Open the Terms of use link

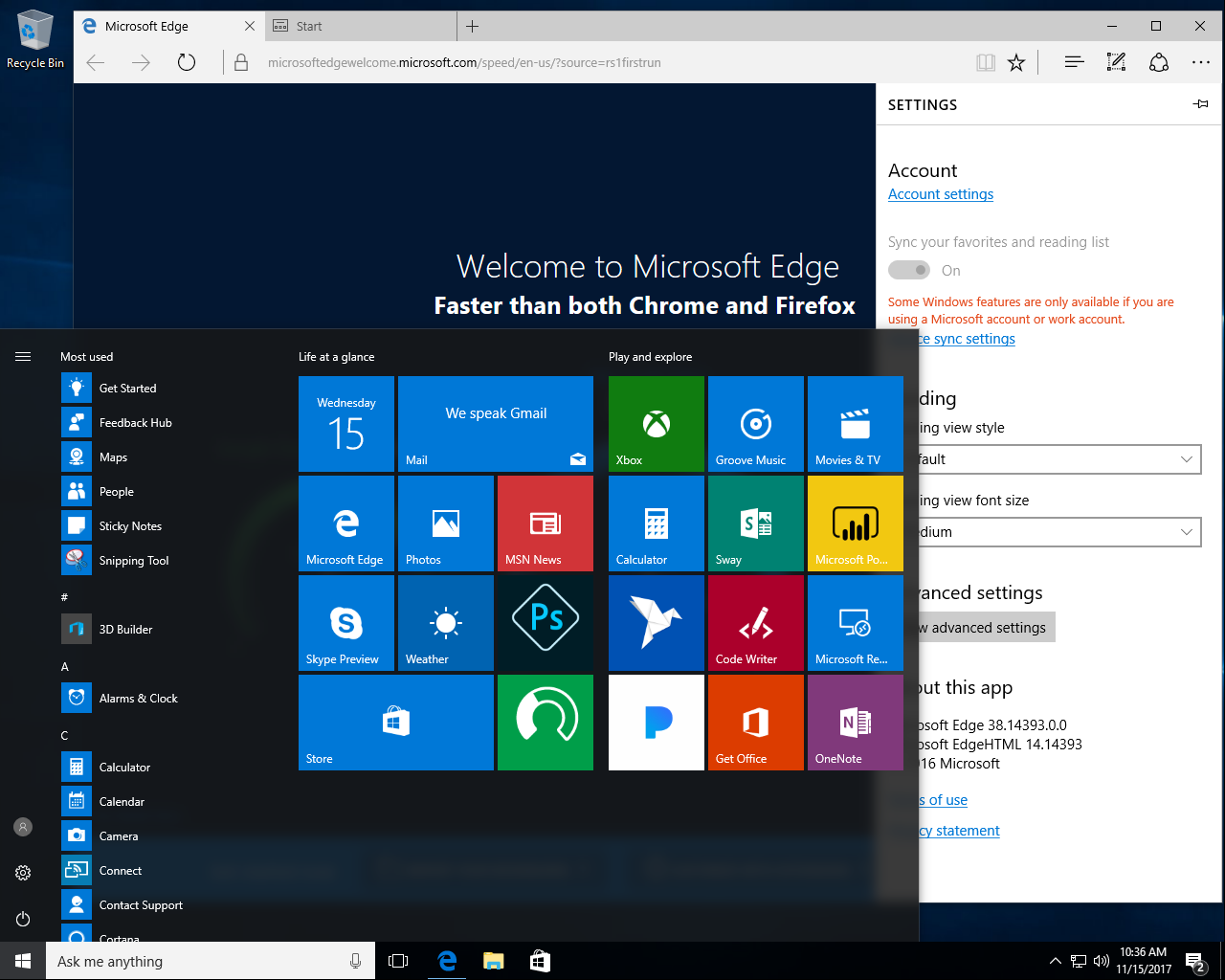click(943, 800)
